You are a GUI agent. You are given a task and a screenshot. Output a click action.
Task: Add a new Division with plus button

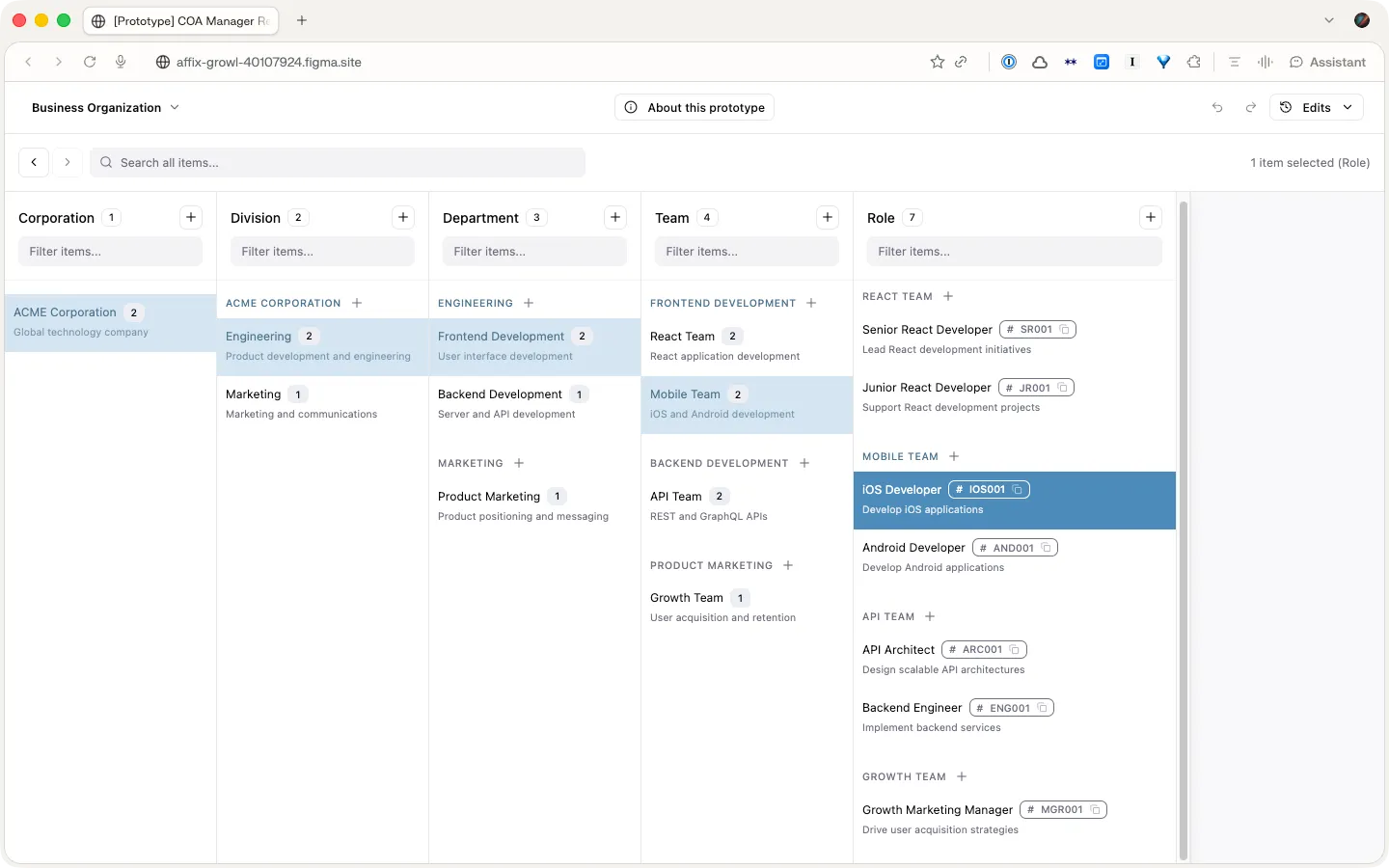pyautogui.click(x=403, y=217)
